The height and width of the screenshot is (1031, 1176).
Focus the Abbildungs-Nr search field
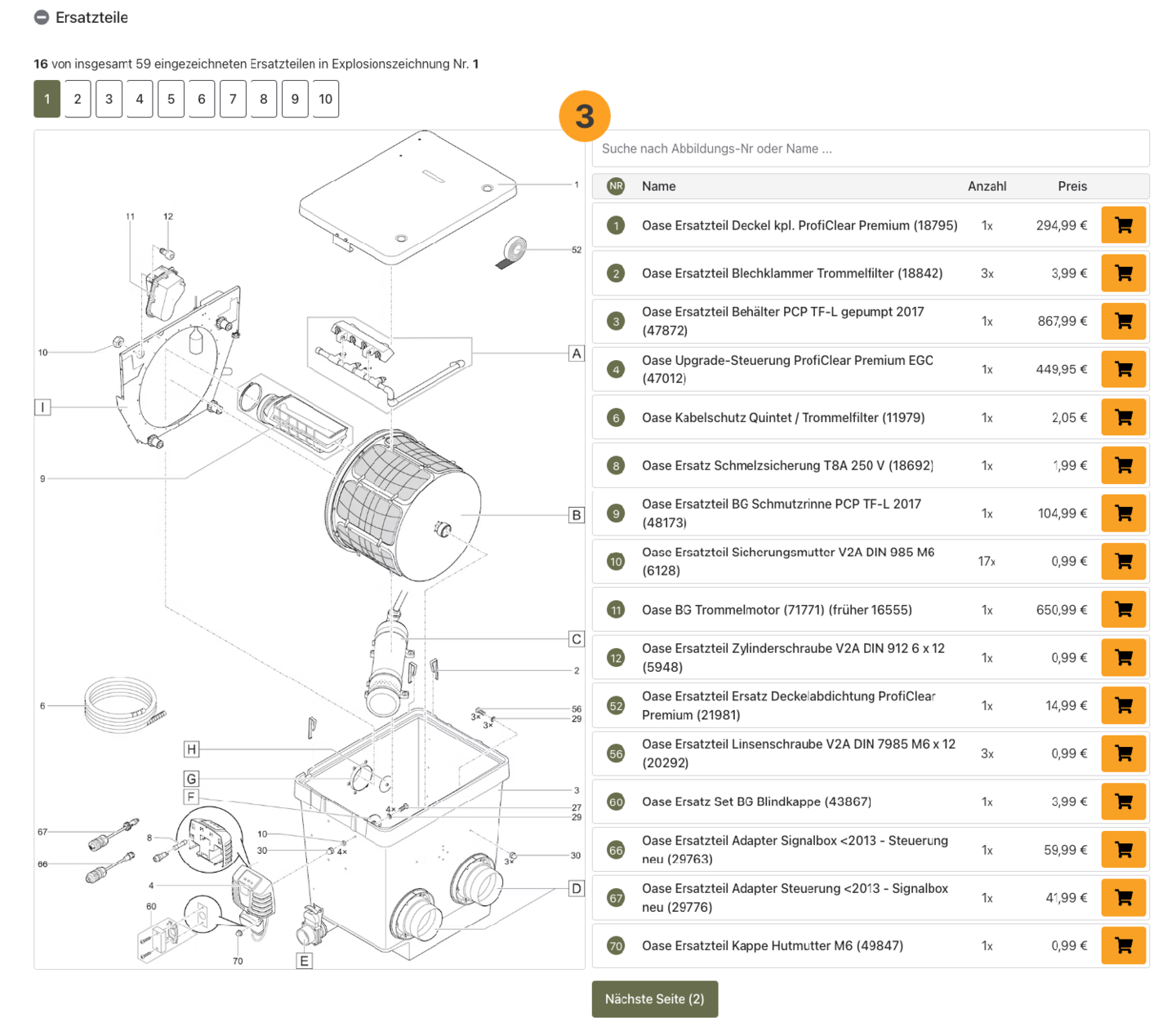point(870,149)
